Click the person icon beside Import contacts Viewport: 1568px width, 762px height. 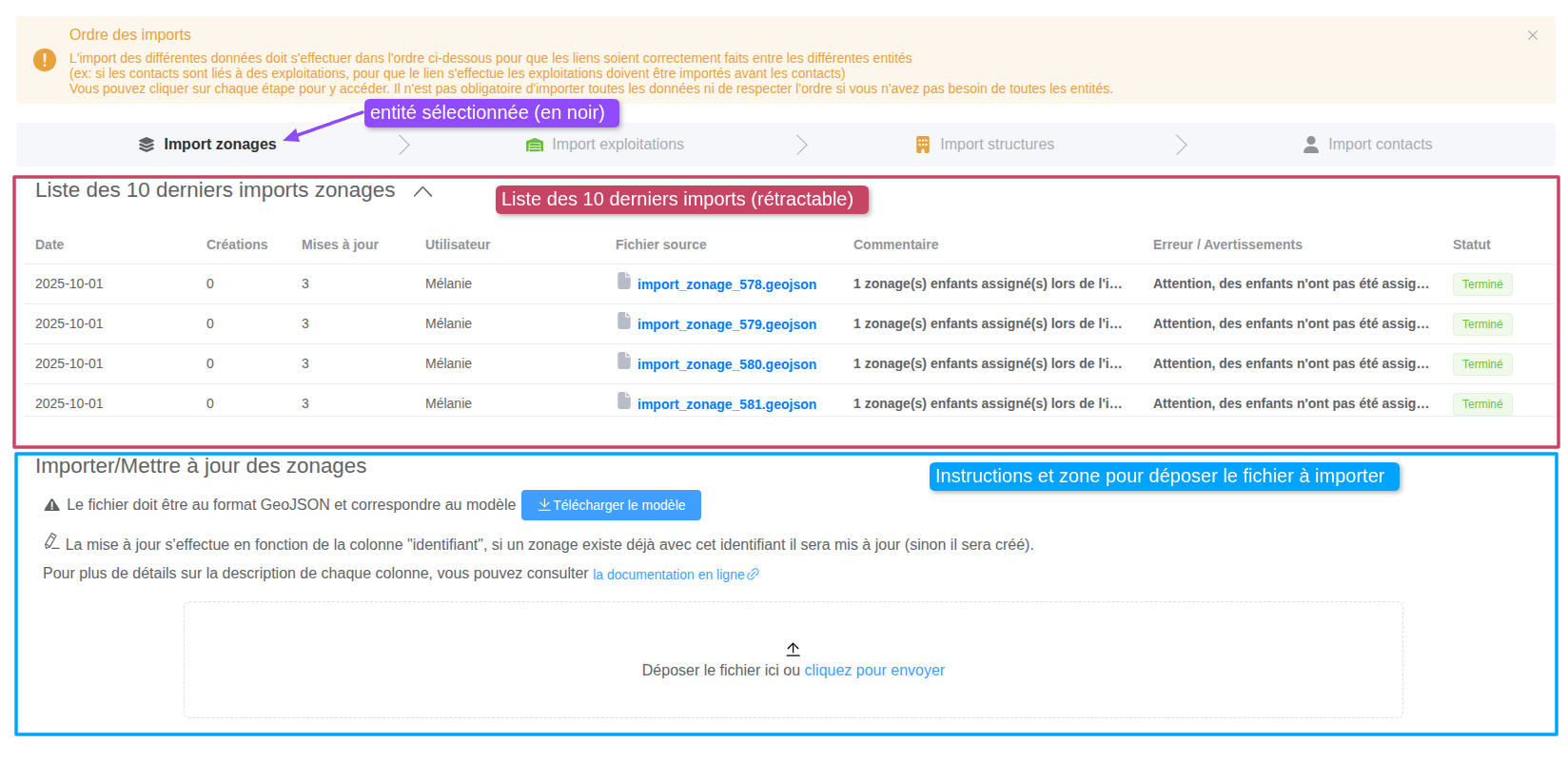[1311, 145]
